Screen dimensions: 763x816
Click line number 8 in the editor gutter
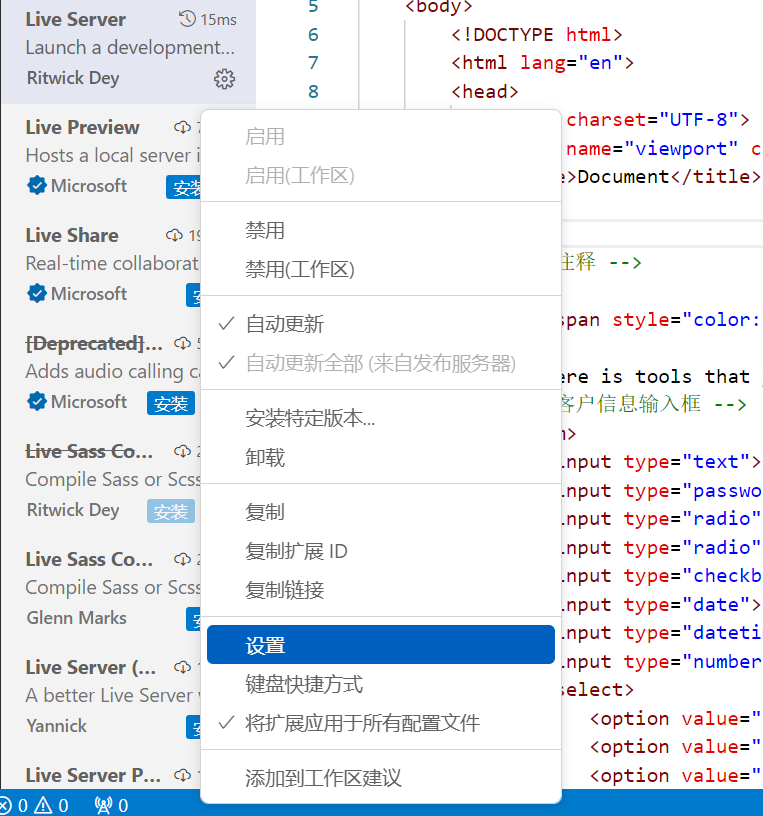click(x=313, y=92)
